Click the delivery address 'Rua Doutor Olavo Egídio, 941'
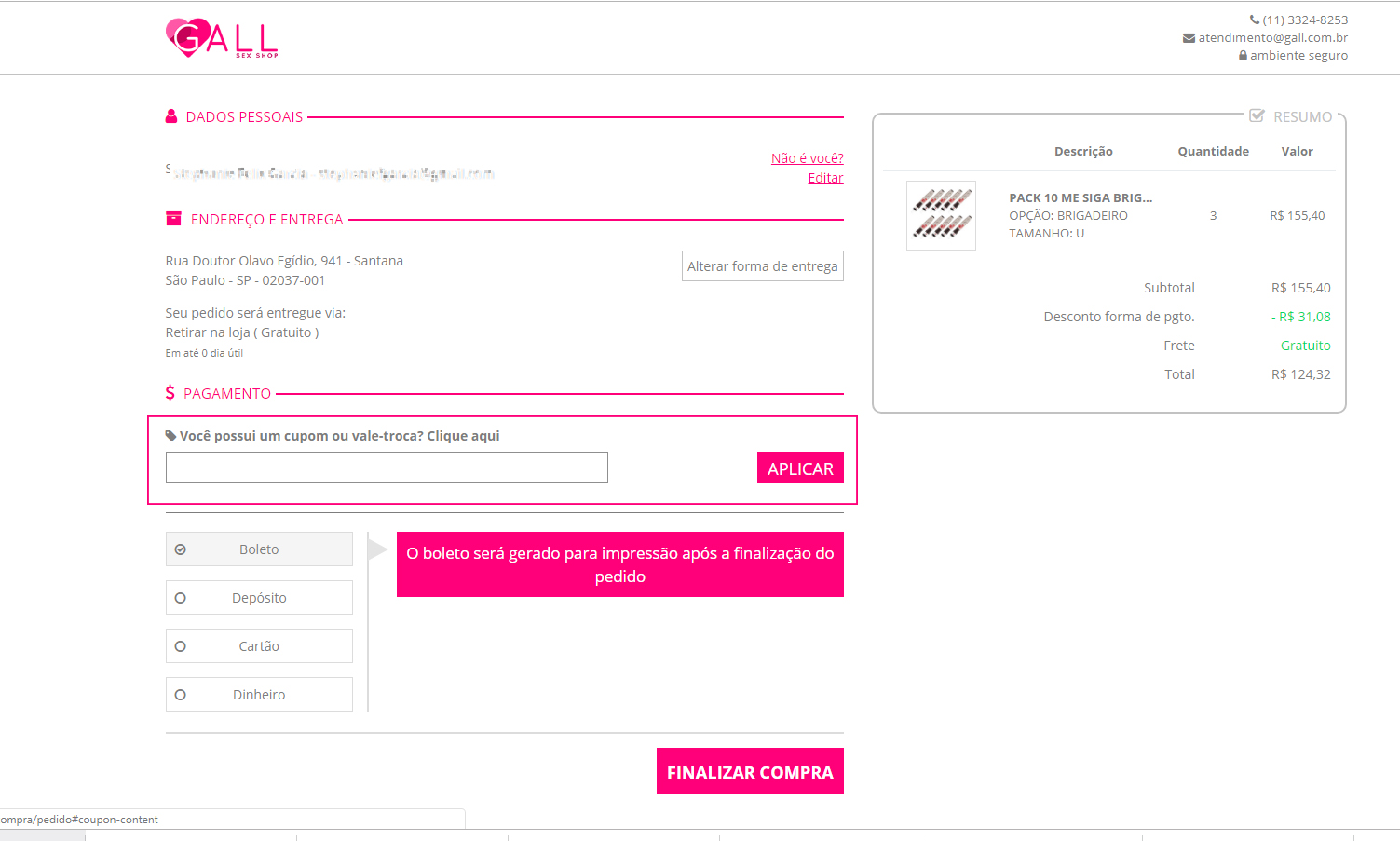The width and height of the screenshot is (1400, 841). [x=284, y=261]
